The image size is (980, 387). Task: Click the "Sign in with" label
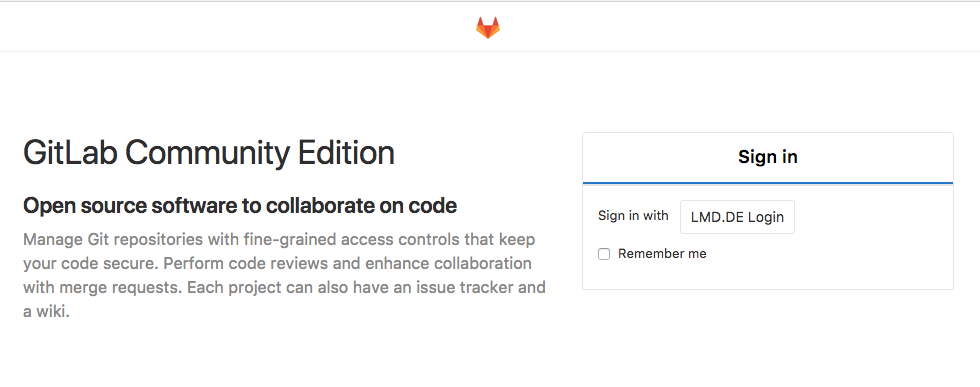tap(633, 216)
